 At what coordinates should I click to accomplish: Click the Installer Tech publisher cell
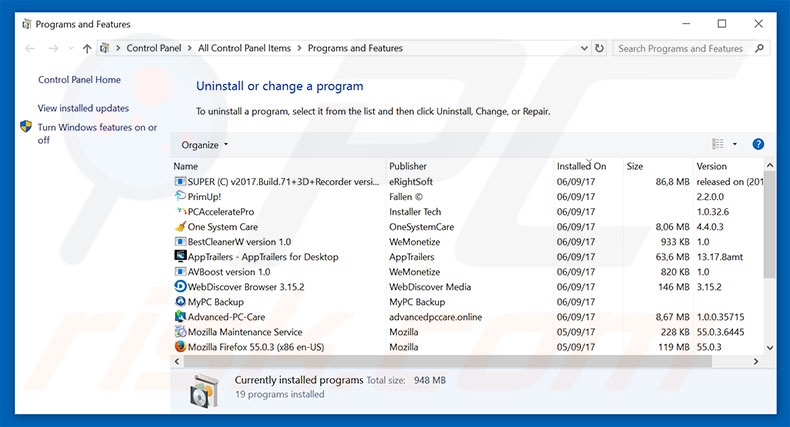click(415, 211)
